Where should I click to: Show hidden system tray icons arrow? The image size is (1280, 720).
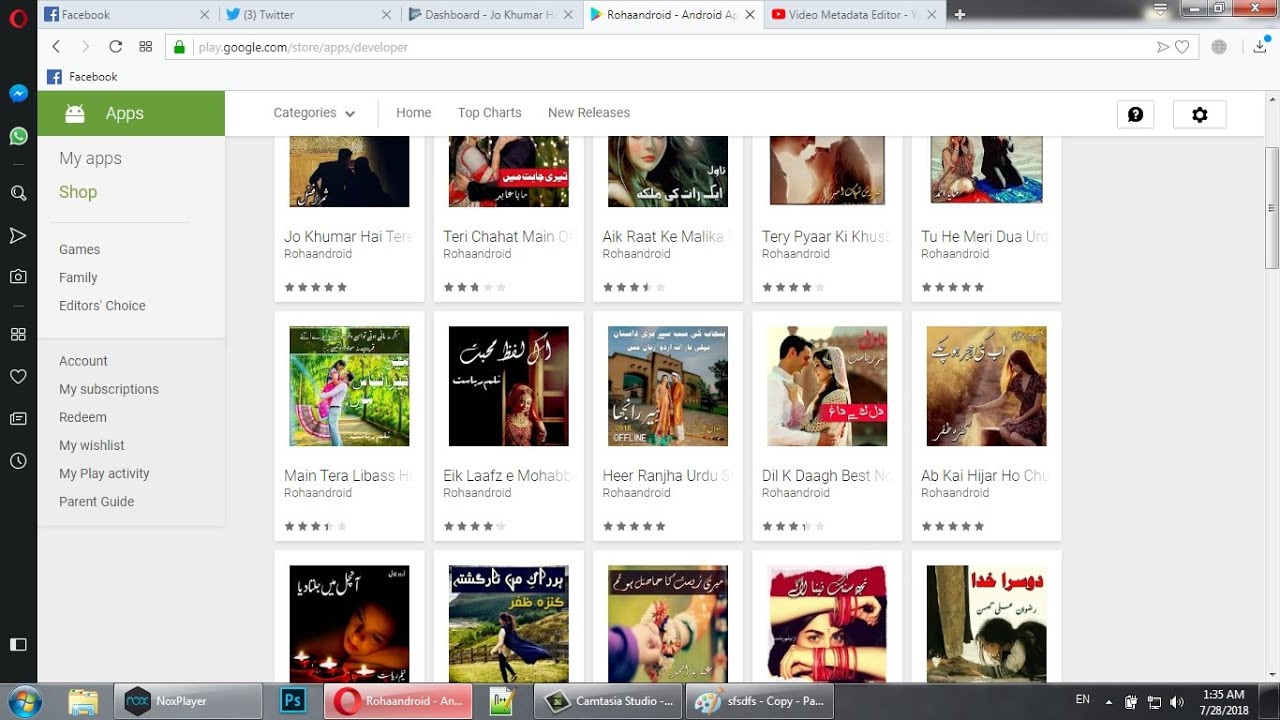pyautogui.click(x=1108, y=702)
